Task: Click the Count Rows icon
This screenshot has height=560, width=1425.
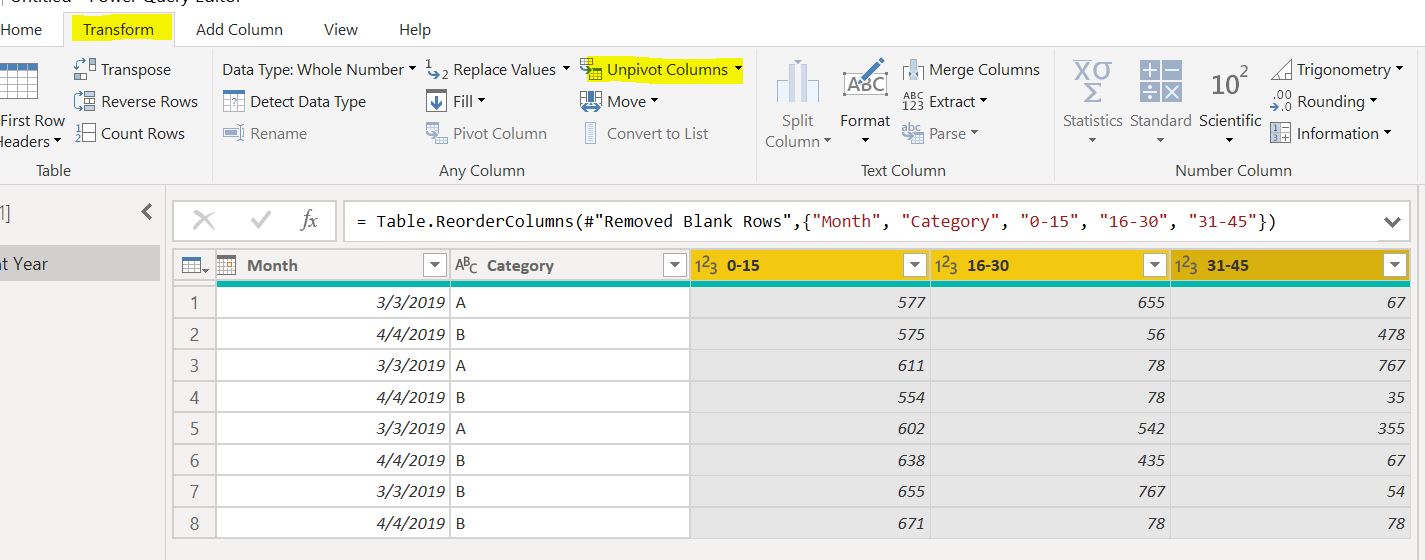Action: [84, 133]
